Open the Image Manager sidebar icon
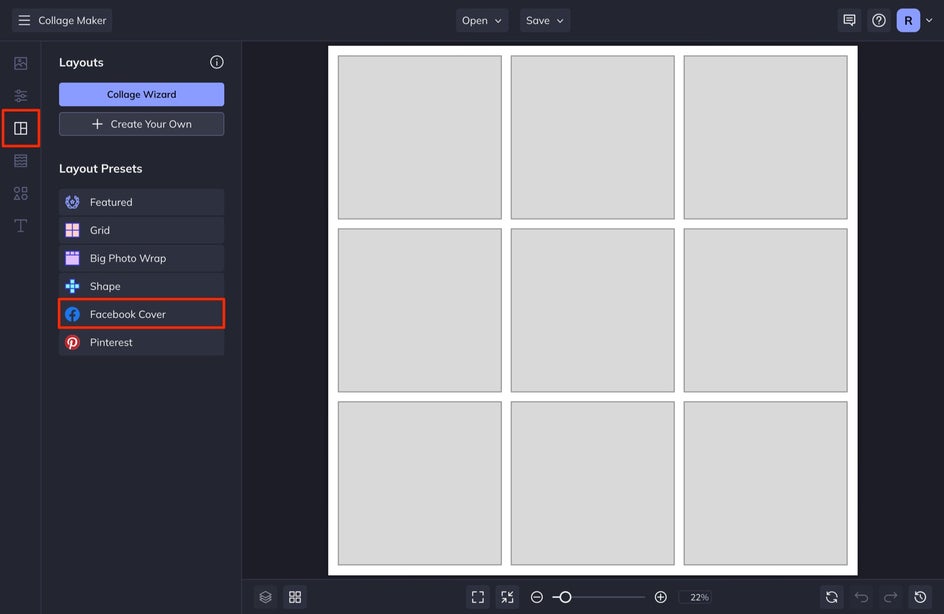 point(20,63)
